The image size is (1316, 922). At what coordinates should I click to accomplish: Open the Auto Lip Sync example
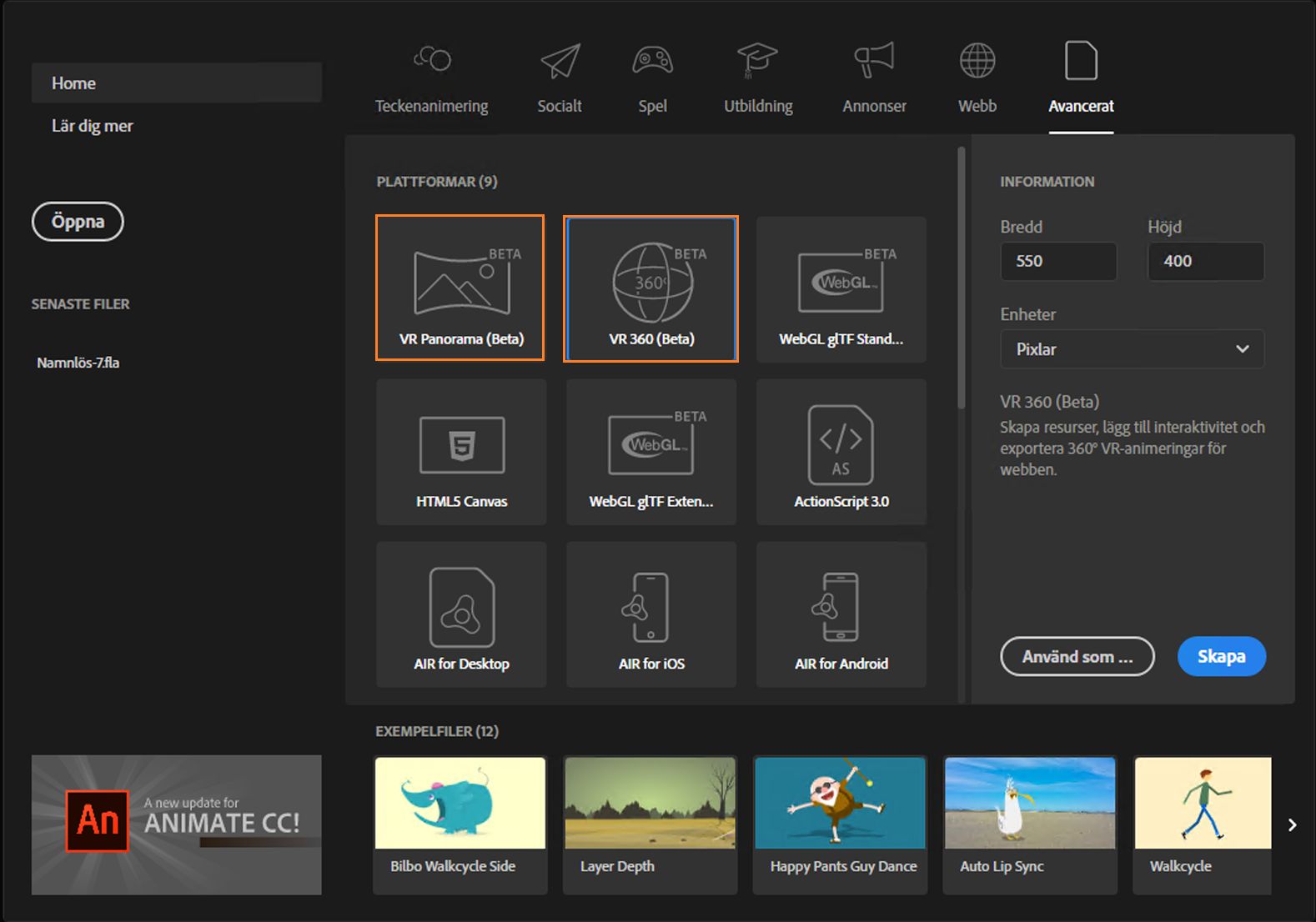click(1031, 825)
